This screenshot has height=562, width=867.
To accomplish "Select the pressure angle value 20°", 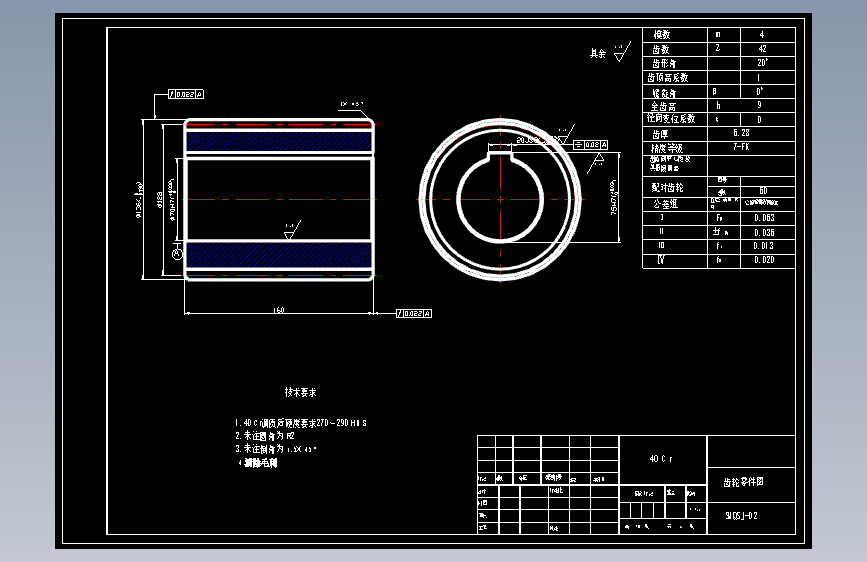I will click(x=762, y=63).
